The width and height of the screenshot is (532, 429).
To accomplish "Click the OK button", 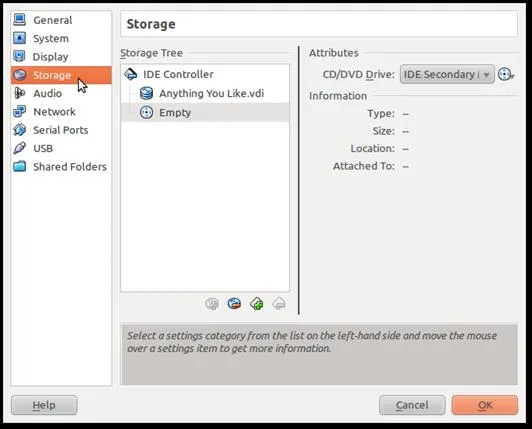I will tap(485, 405).
